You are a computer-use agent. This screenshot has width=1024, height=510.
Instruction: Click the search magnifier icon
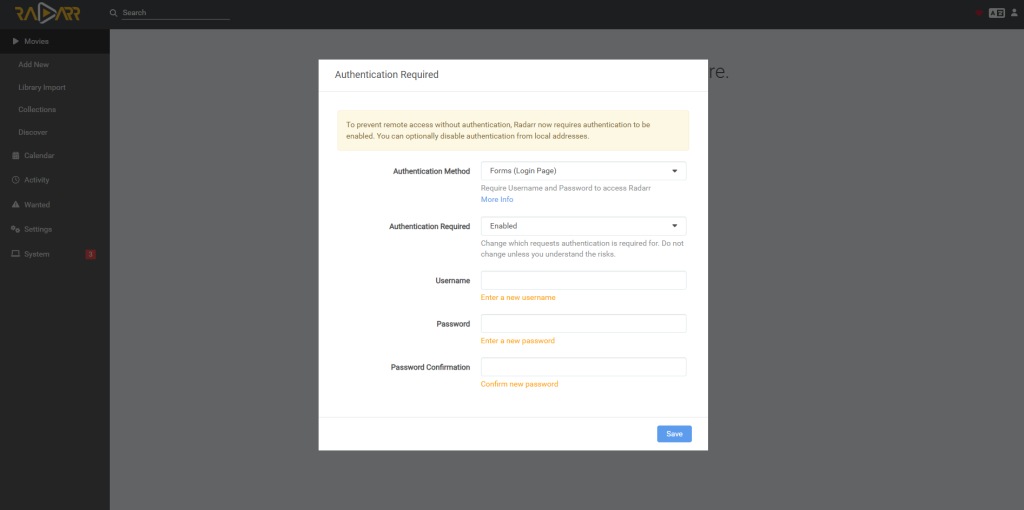tap(113, 13)
